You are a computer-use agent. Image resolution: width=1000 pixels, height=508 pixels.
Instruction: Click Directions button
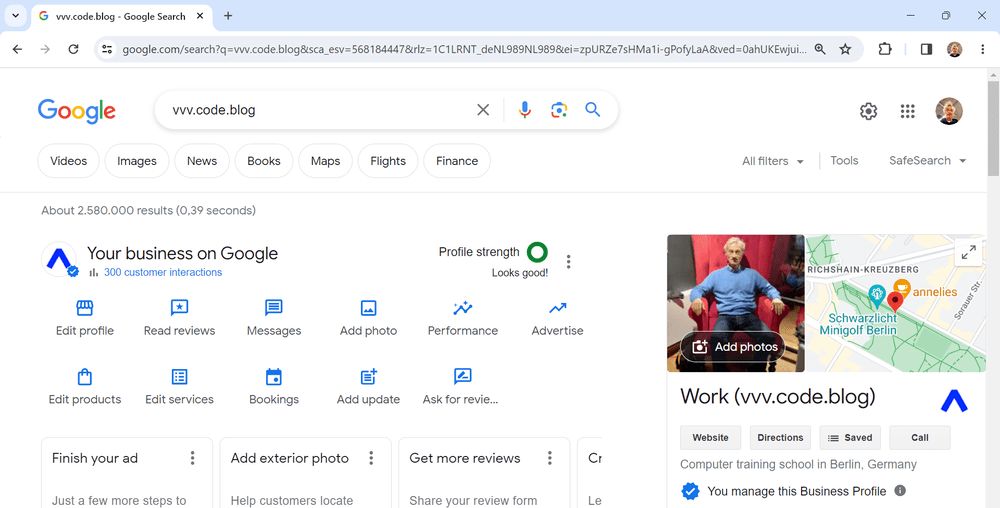[780, 438]
